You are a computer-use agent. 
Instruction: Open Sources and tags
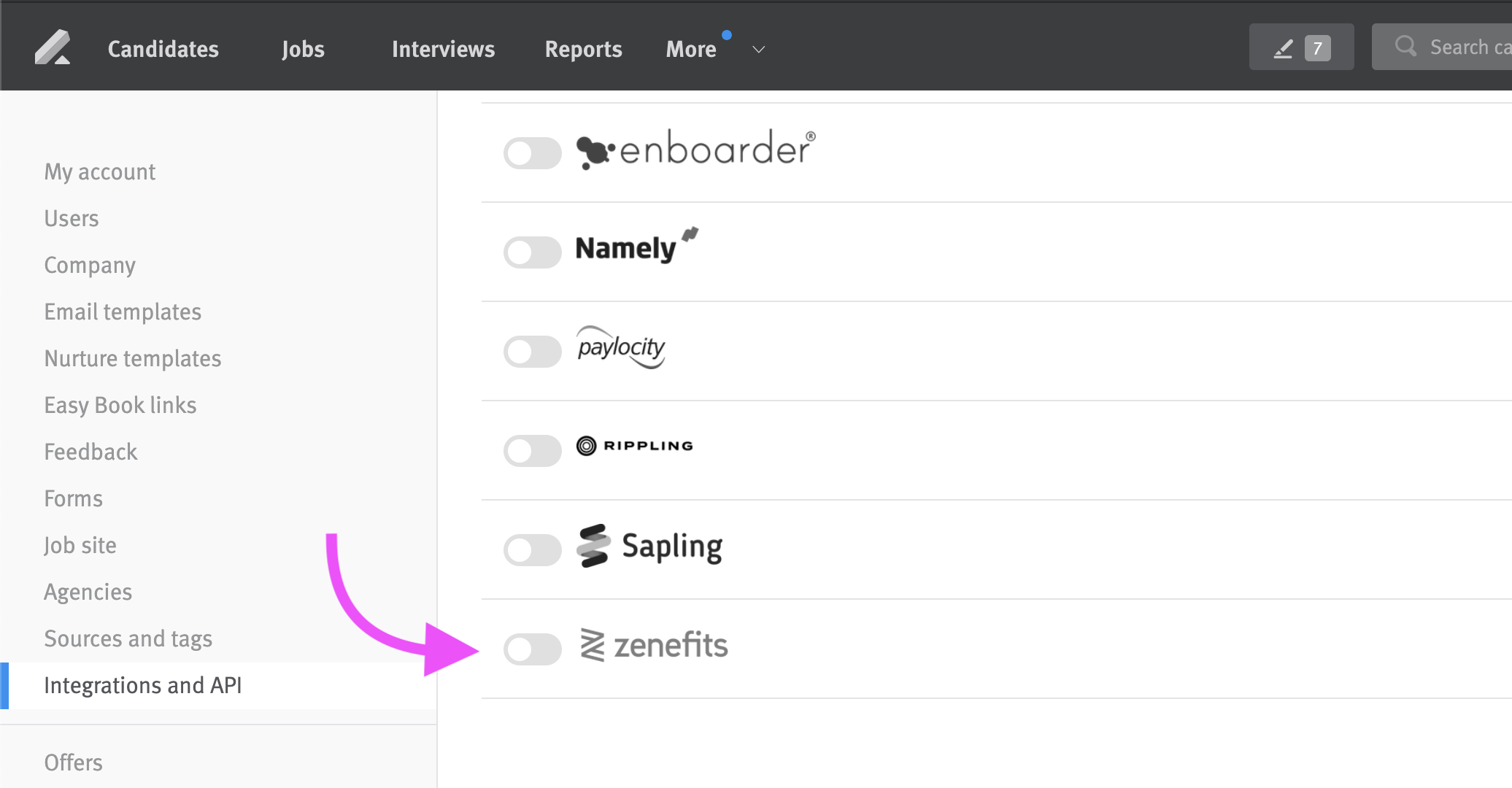(x=128, y=638)
